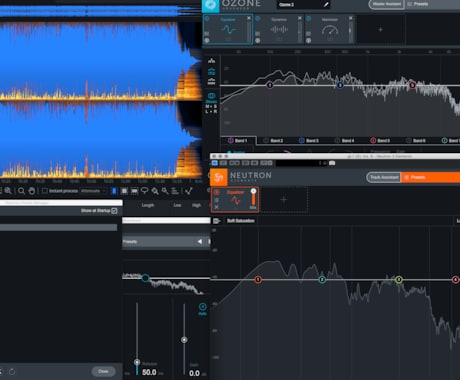Select the magic wand tool in toolbar
The image size is (460, 380).
pyautogui.click(x=165, y=191)
